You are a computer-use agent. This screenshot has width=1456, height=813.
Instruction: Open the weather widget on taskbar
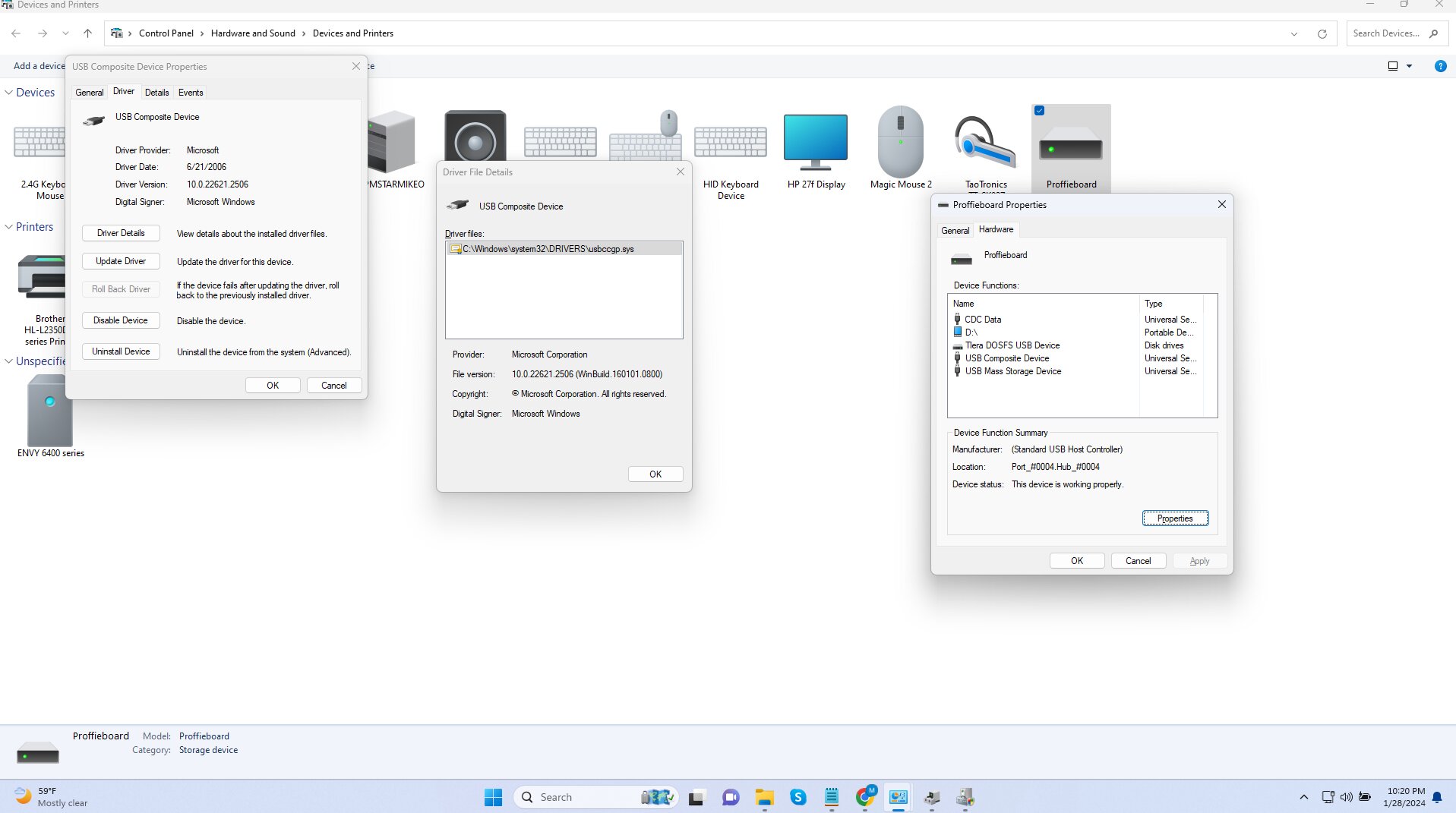[x=51, y=797]
